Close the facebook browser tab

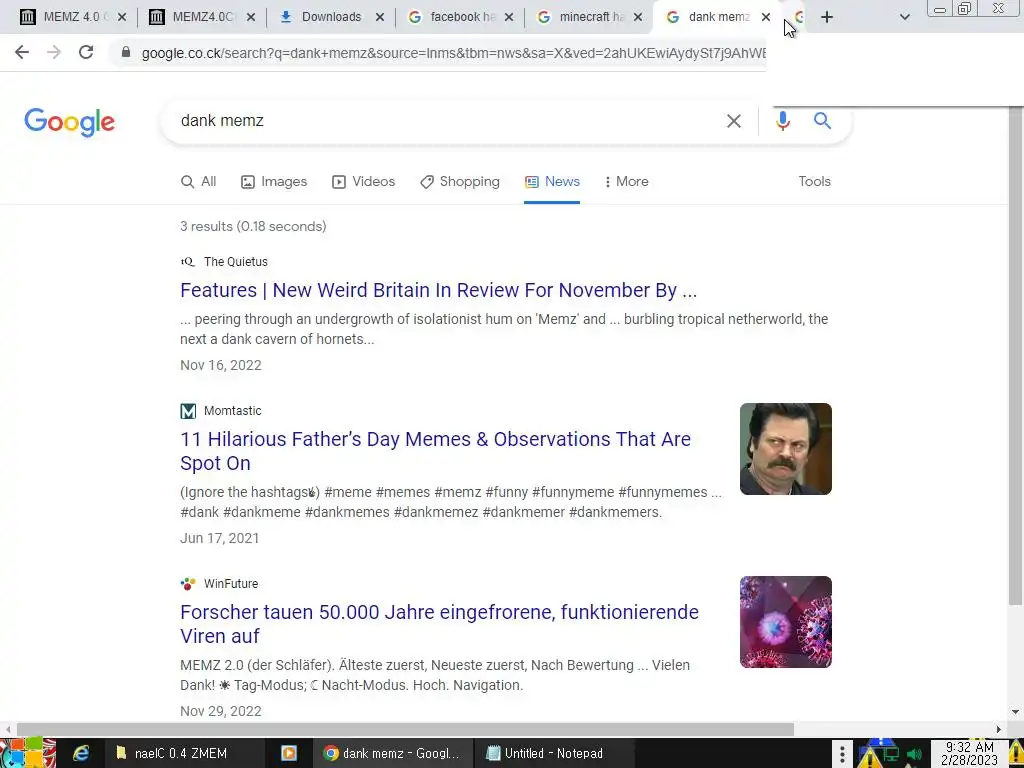pyautogui.click(x=509, y=17)
